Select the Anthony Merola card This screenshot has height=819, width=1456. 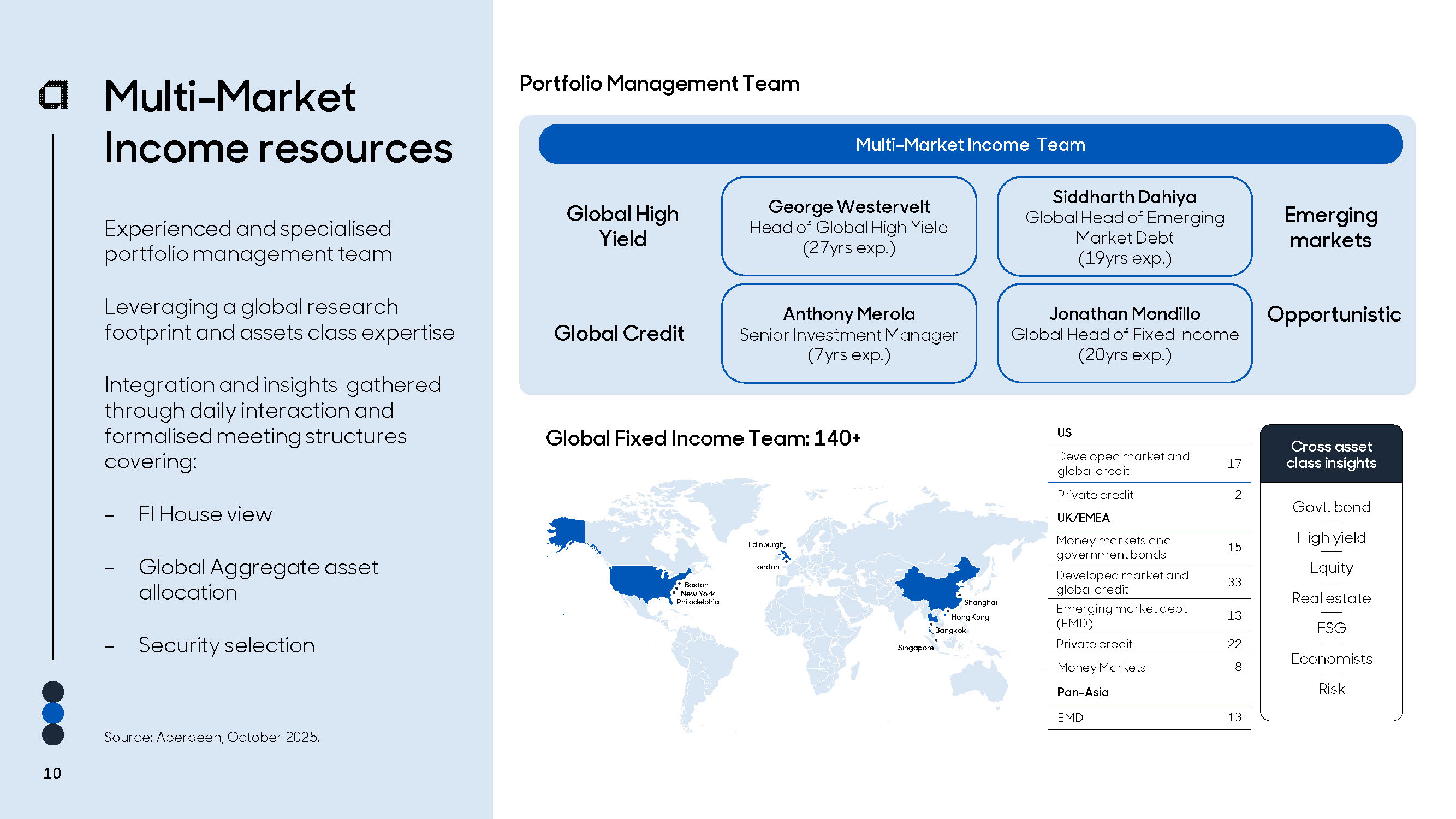tap(848, 334)
